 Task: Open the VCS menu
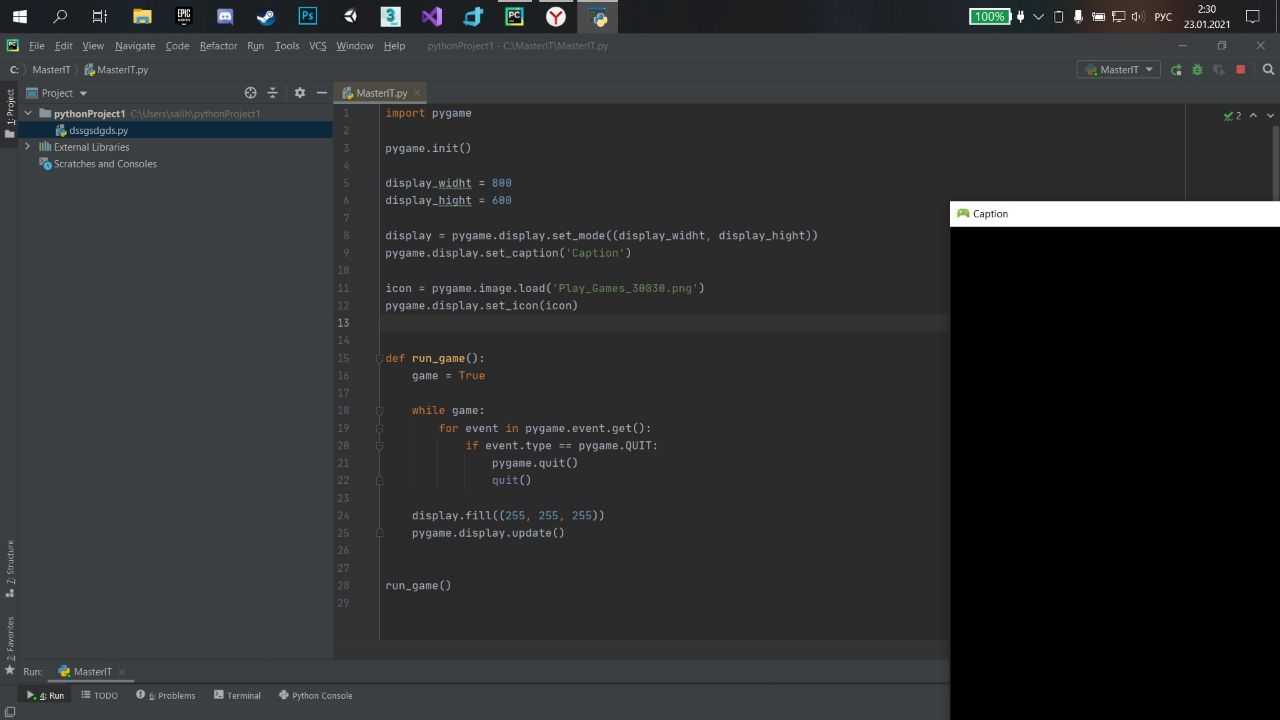(317, 46)
